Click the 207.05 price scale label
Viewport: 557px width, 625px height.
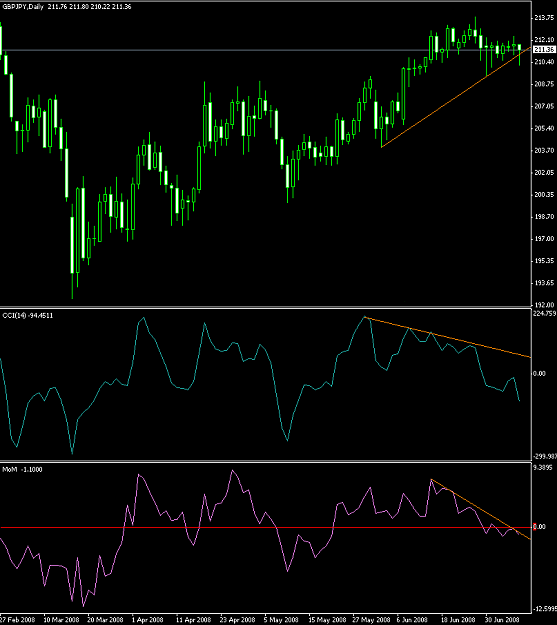[544, 106]
